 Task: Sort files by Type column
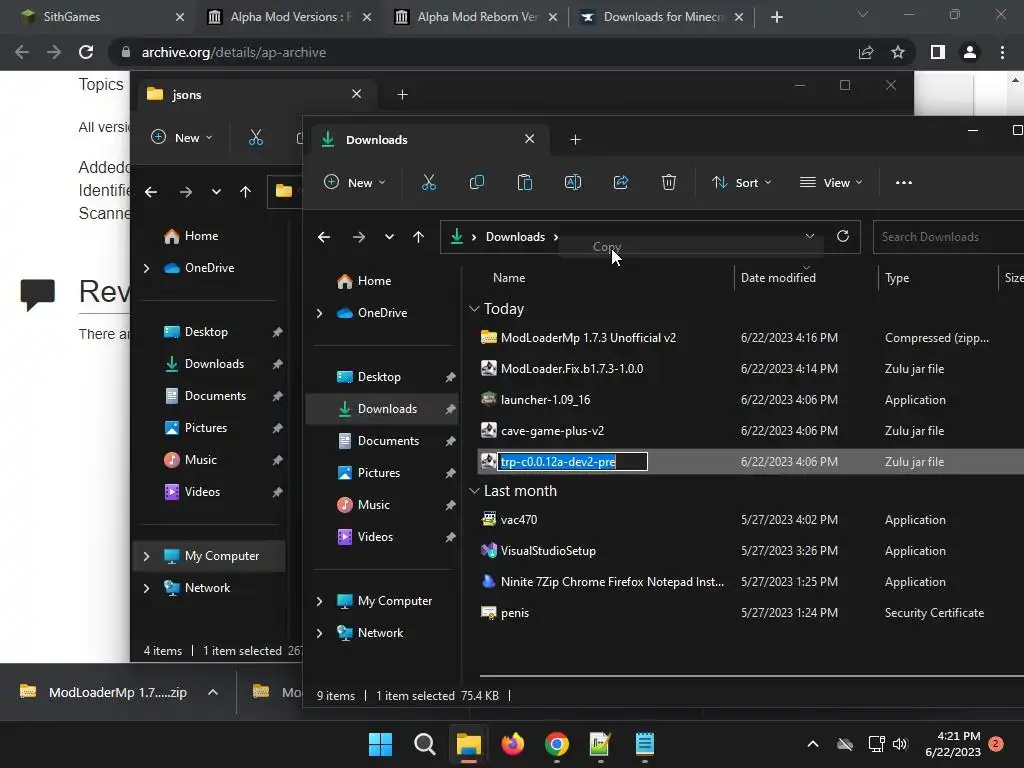click(x=897, y=278)
